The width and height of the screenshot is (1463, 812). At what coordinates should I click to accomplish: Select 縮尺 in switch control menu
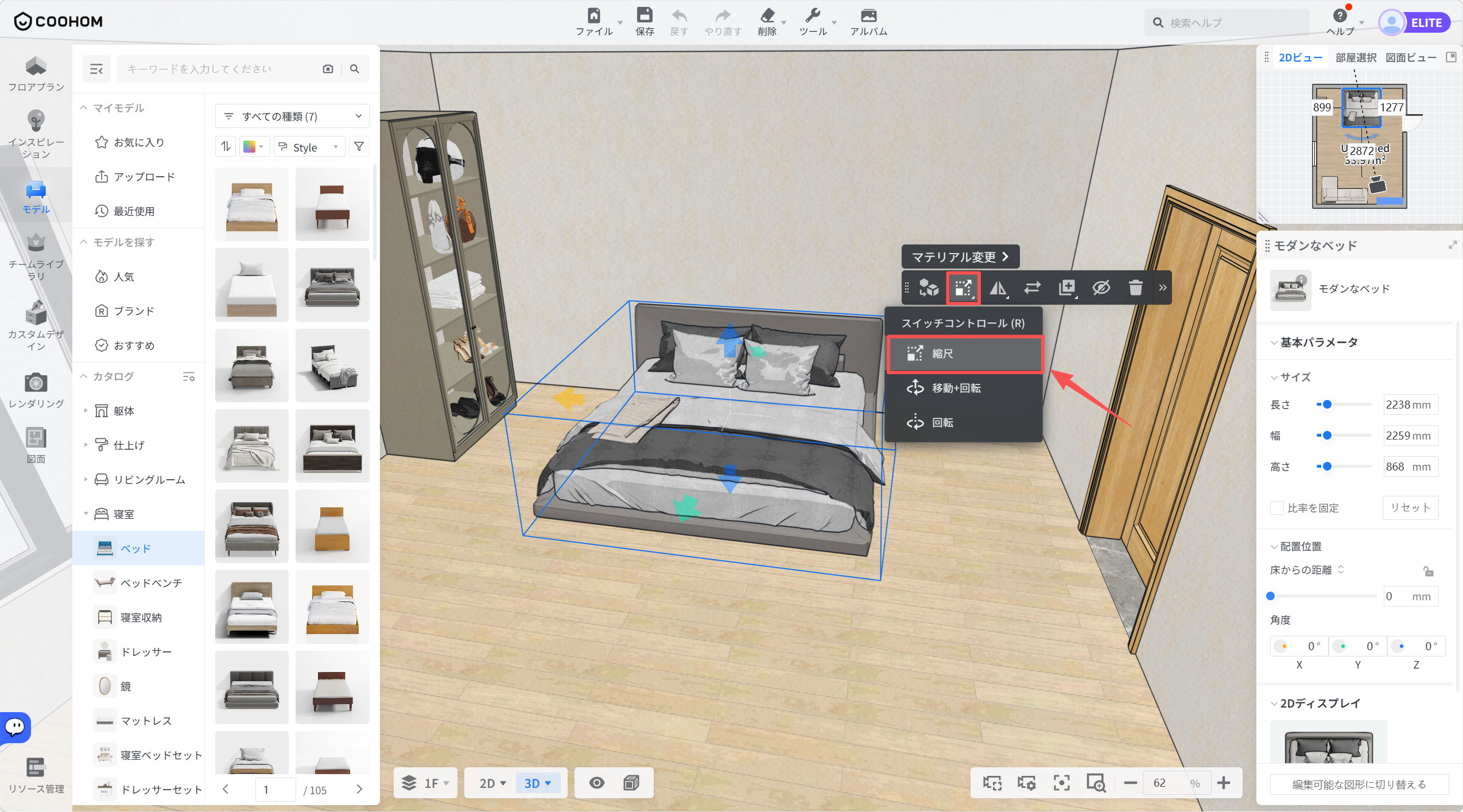point(964,354)
